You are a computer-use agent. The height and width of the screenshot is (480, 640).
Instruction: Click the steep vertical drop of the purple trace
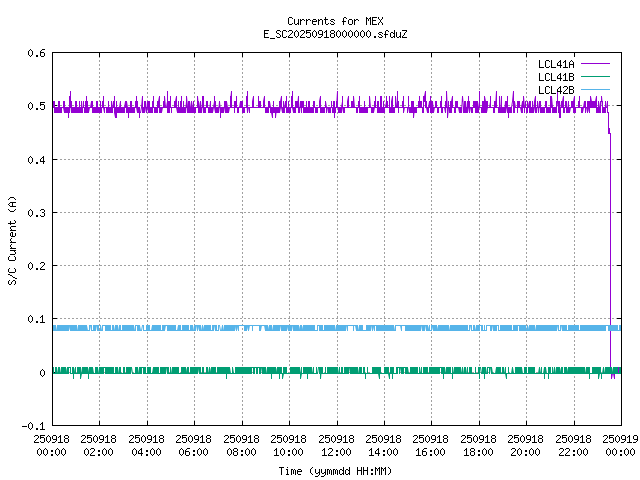[610, 250]
